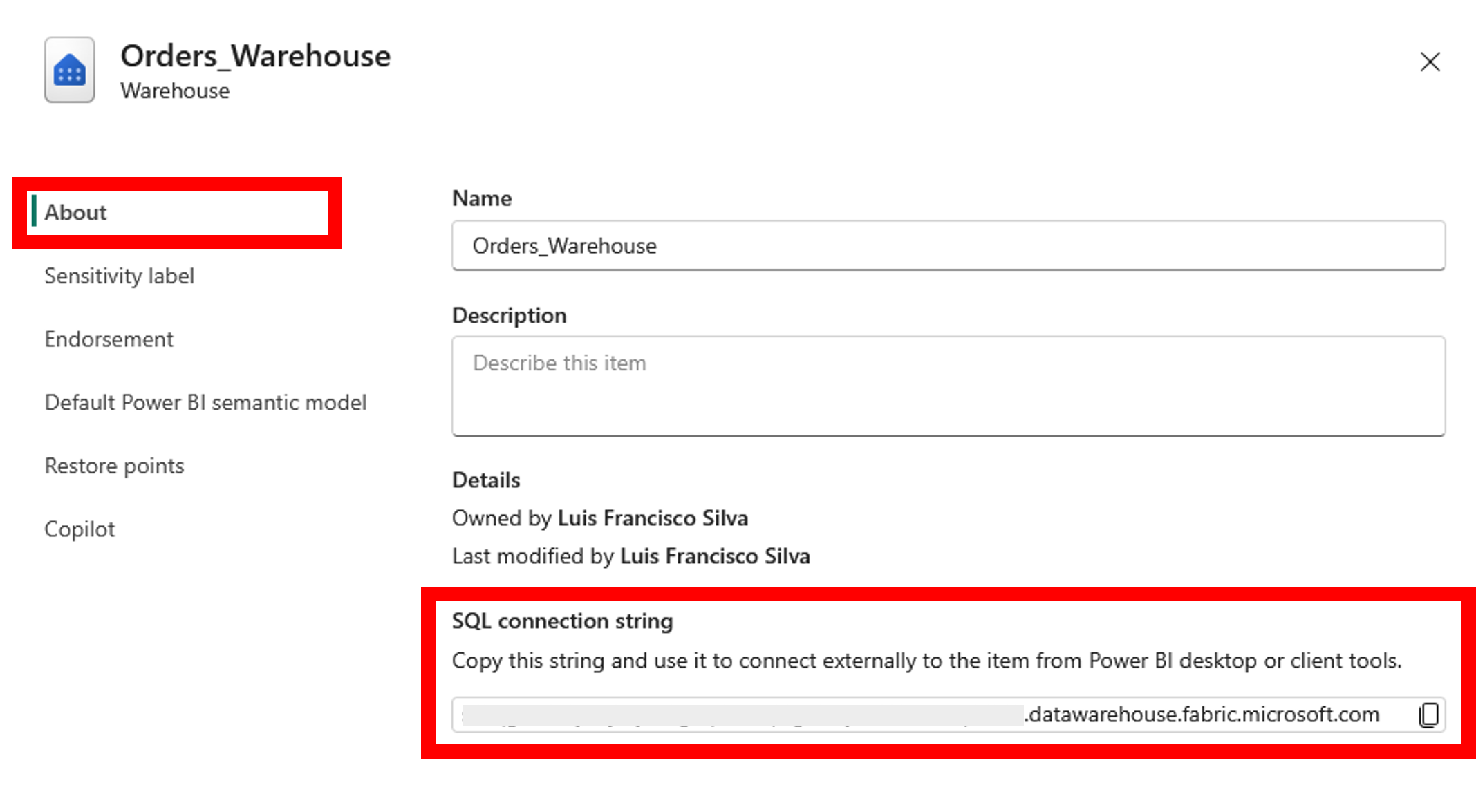The height and width of the screenshot is (812, 1476).
Task: Open Default Power BI semantic model
Action: (205, 402)
